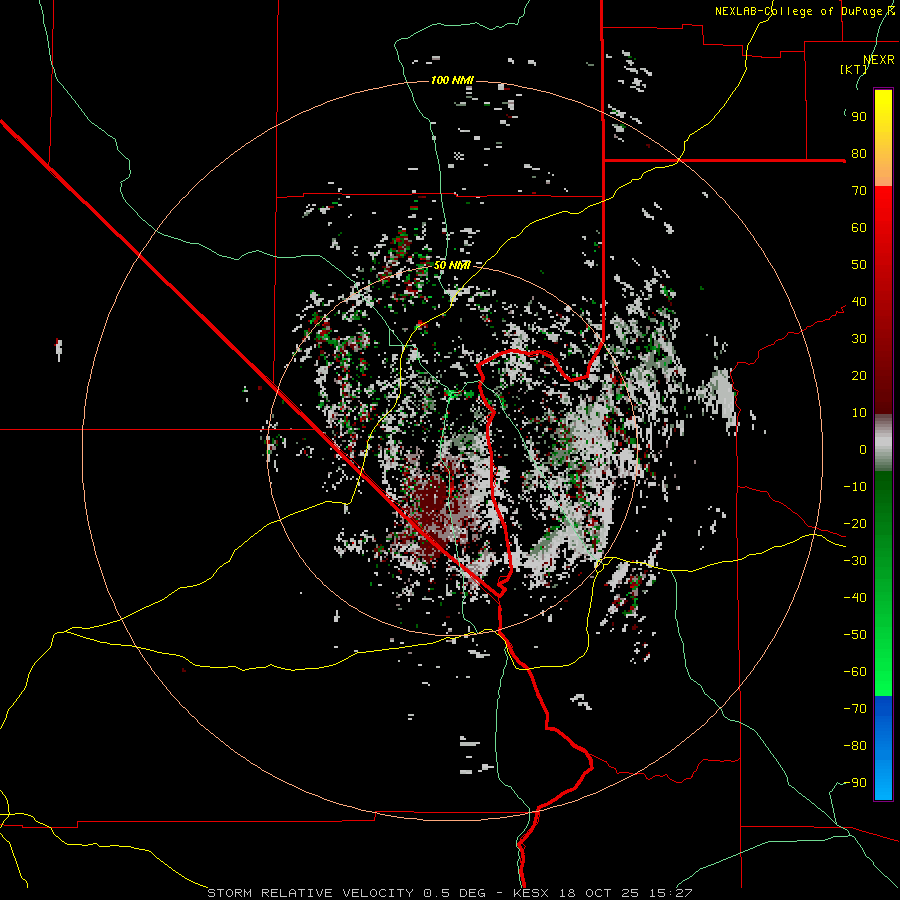This screenshot has width=900, height=900.
Task: Click the 100 NMI range ring label
Action: (452, 80)
